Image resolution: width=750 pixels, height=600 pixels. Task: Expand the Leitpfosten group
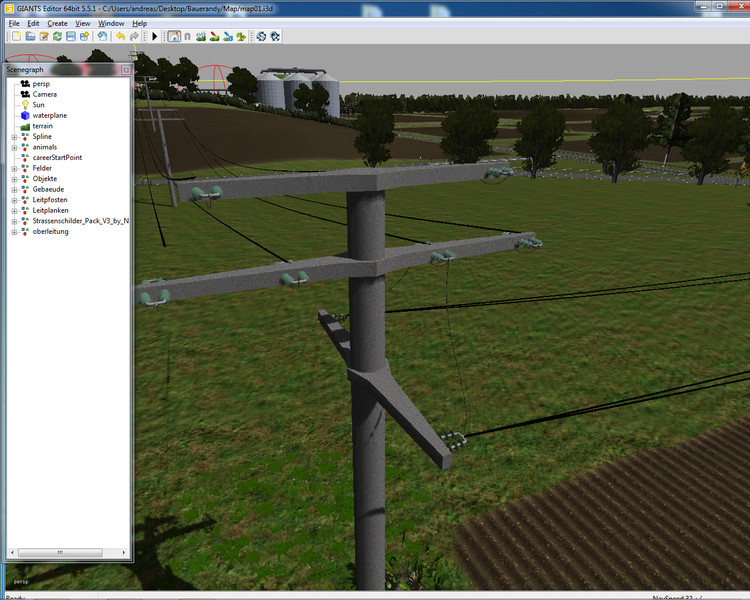tap(14, 200)
